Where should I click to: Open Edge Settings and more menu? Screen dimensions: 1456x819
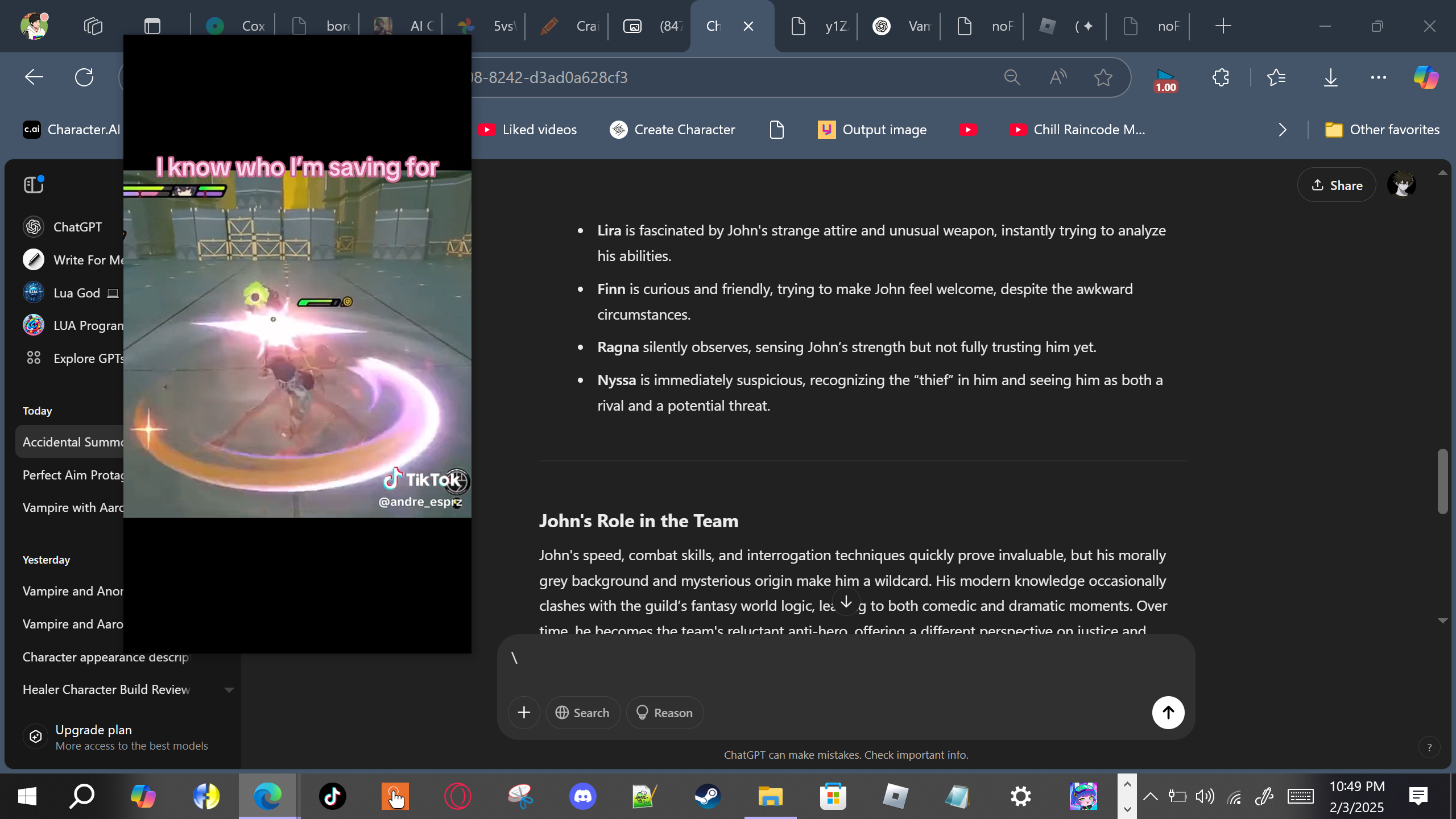tap(1378, 77)
